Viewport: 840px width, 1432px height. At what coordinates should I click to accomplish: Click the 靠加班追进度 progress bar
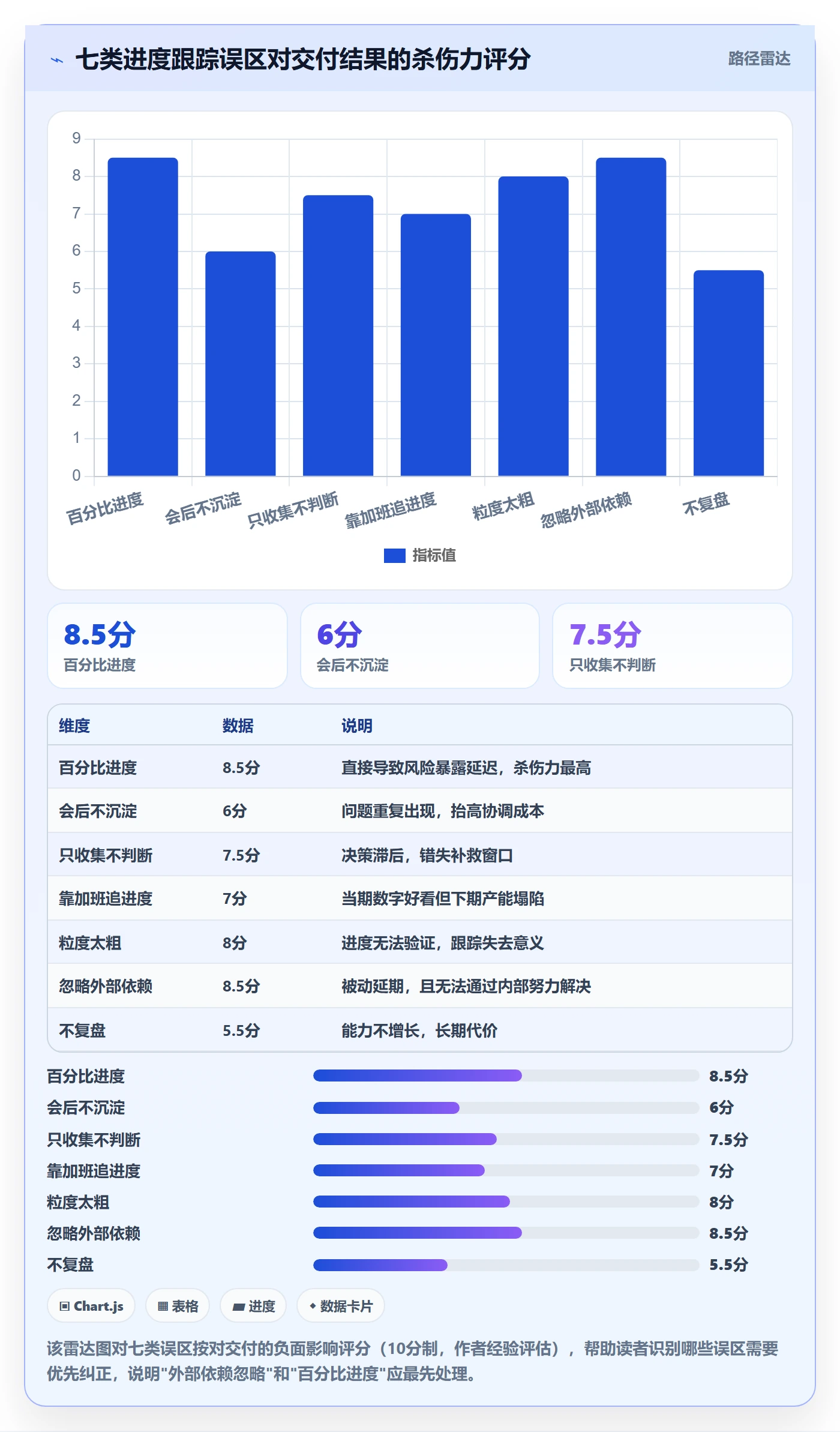506,1170
